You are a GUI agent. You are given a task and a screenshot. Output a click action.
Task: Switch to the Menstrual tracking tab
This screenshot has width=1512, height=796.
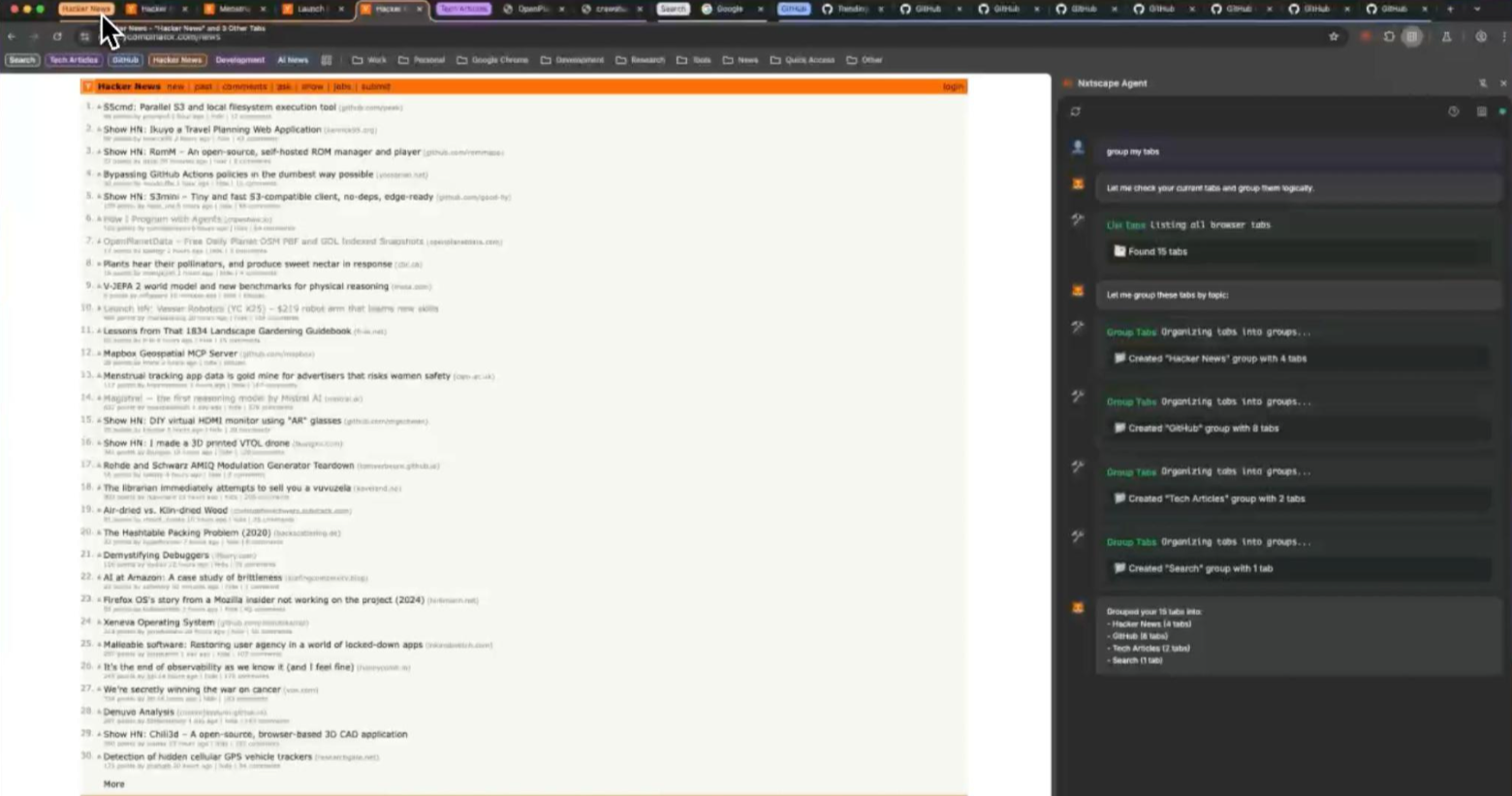point(235,9)
